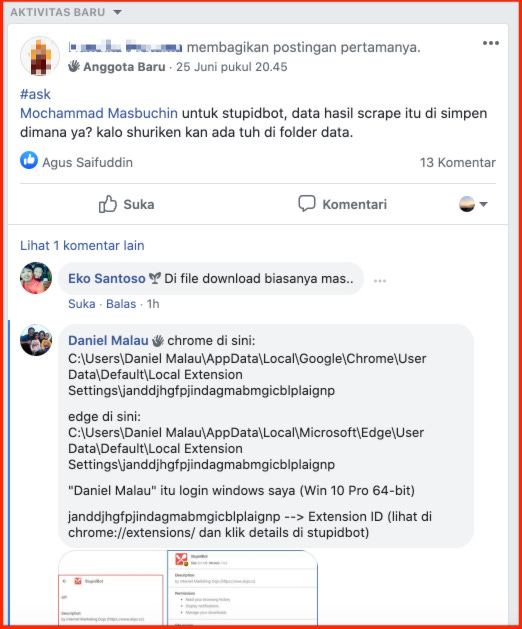
Task: Show who liked: Agus Saifuddin
Action: [87, 162]
